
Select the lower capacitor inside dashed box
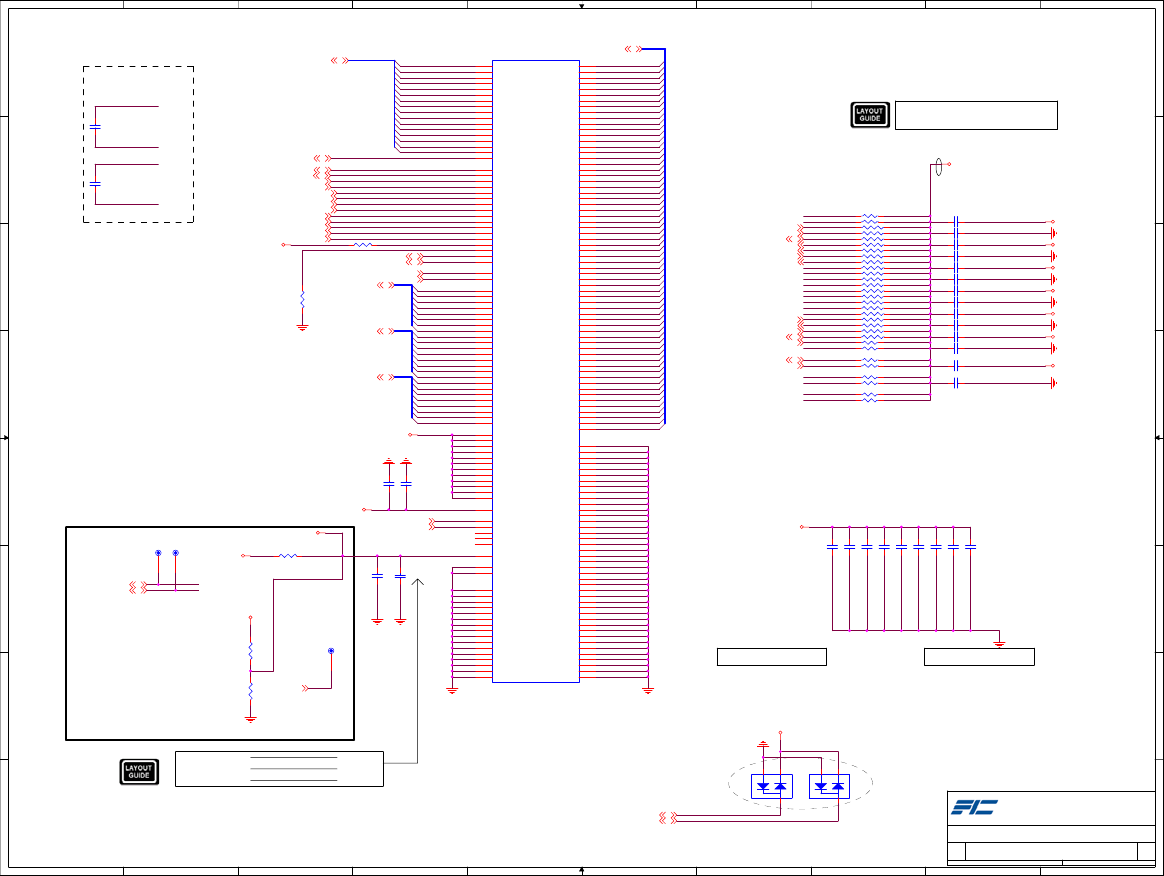(95, 184)
